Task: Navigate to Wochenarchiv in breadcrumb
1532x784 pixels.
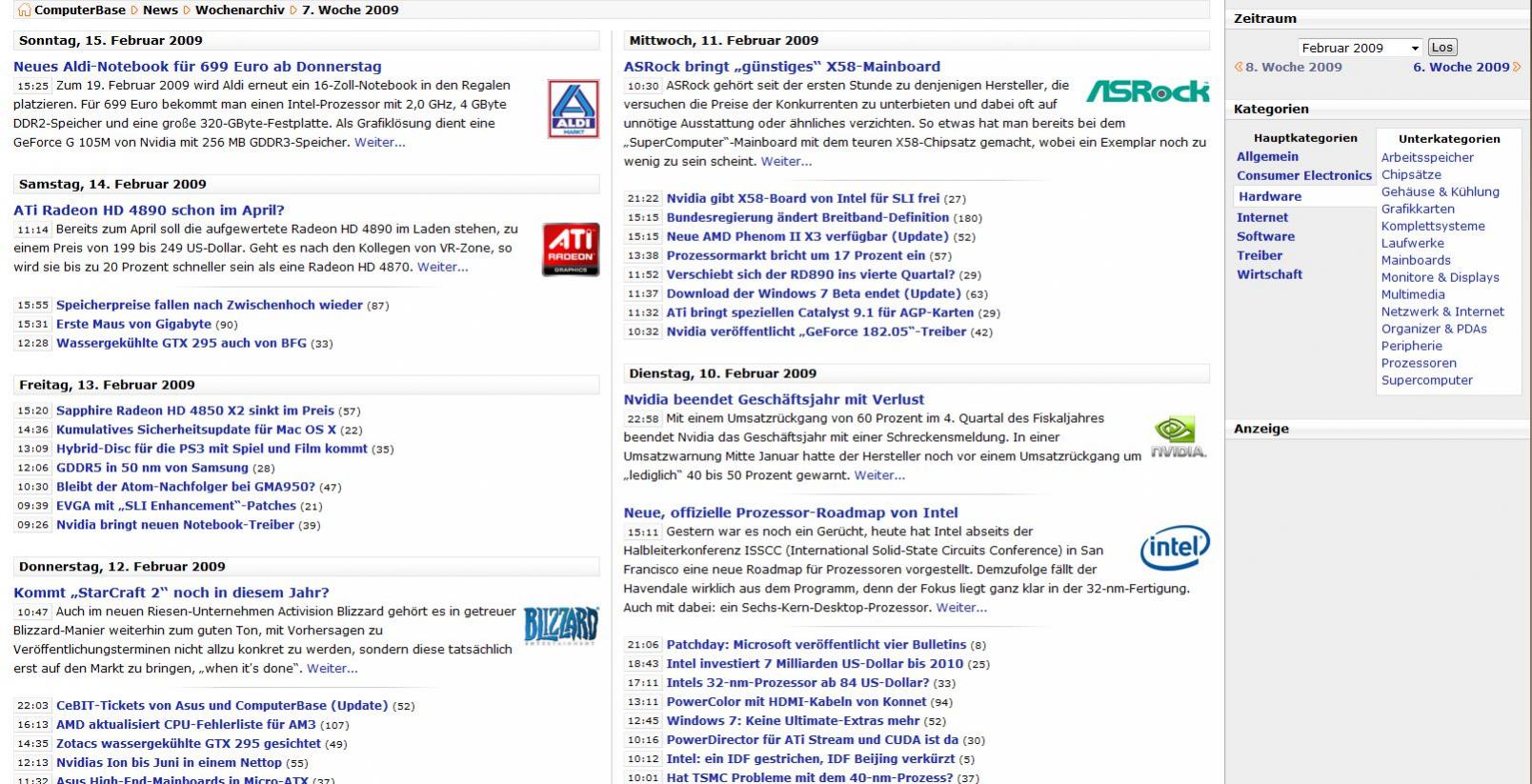Action: click(x=240, y=10)
